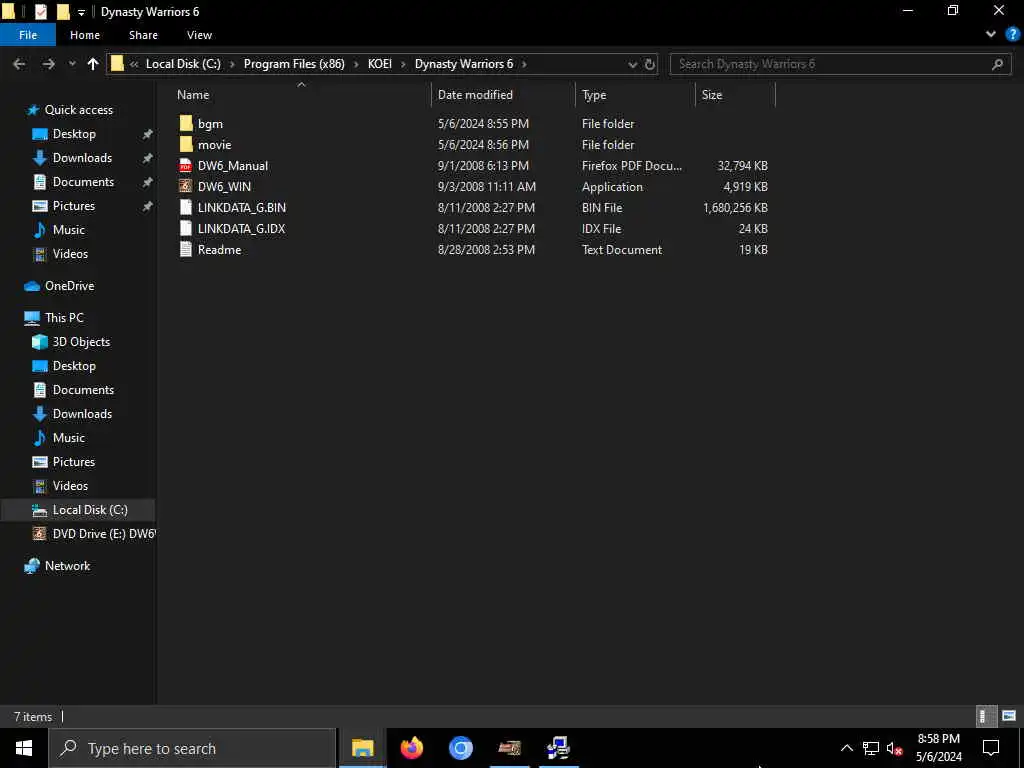Open the Explorer Help question mark
This screenshot has height=768, width=1024.
(x=1012, y=34)
